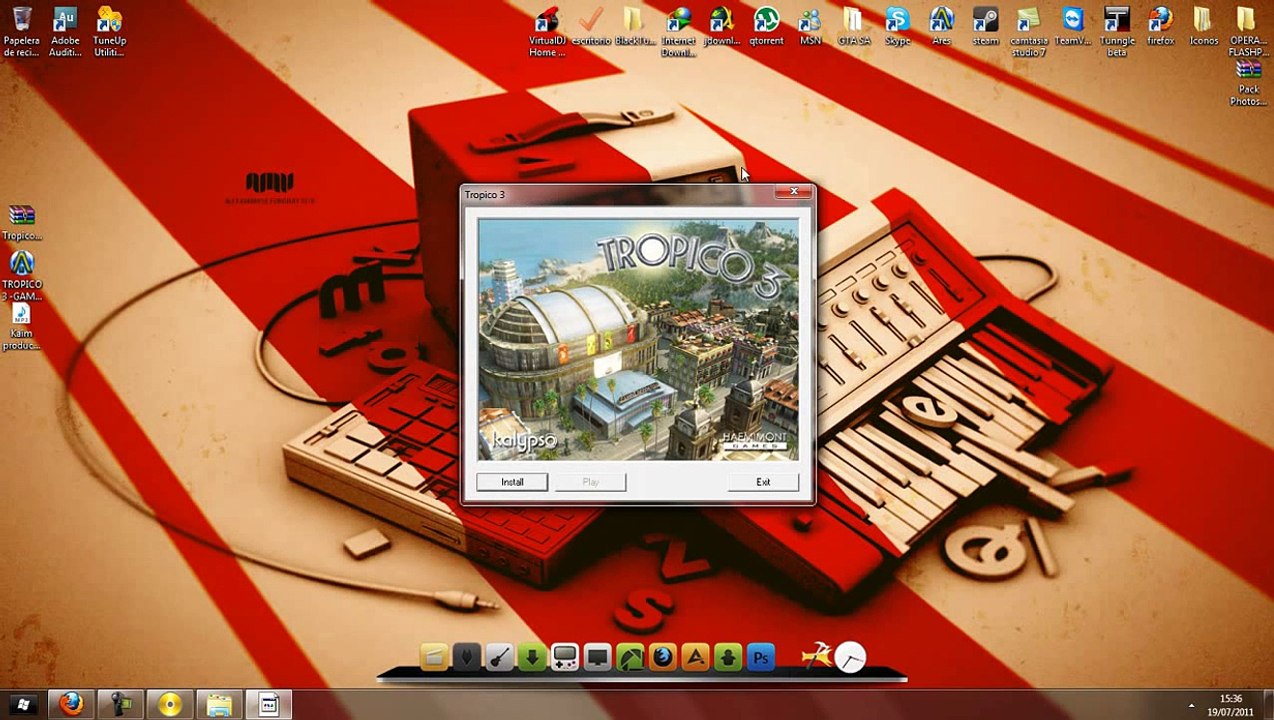The image size is (1274, 720).
Task: Open the Windows Start menu
Action: 22,705
